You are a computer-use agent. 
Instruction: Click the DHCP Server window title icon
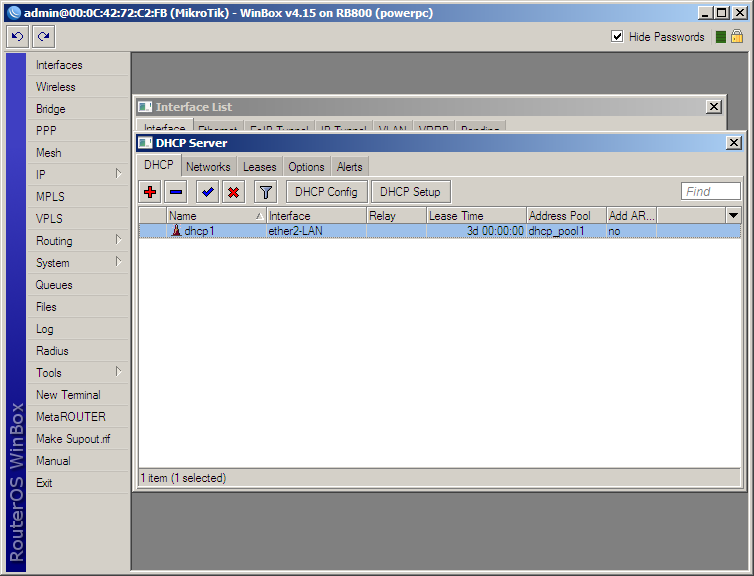pos(145,143)
